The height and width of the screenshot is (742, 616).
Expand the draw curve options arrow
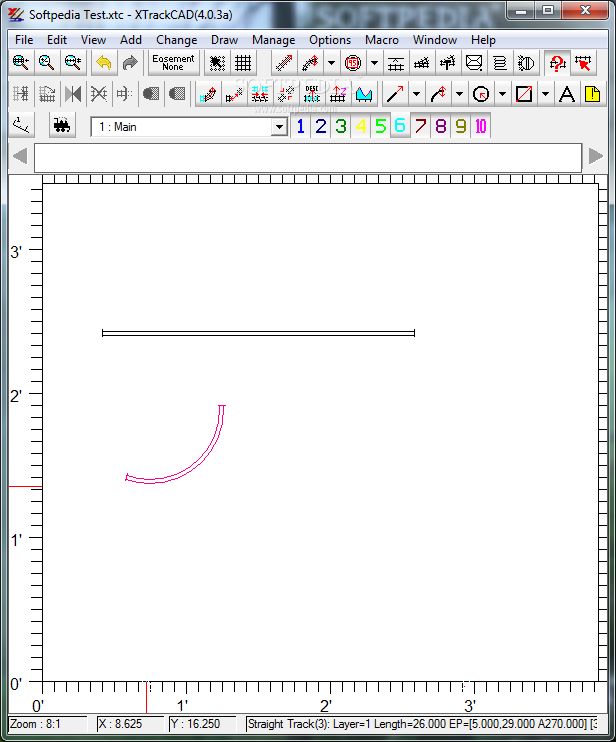(459, 94)
